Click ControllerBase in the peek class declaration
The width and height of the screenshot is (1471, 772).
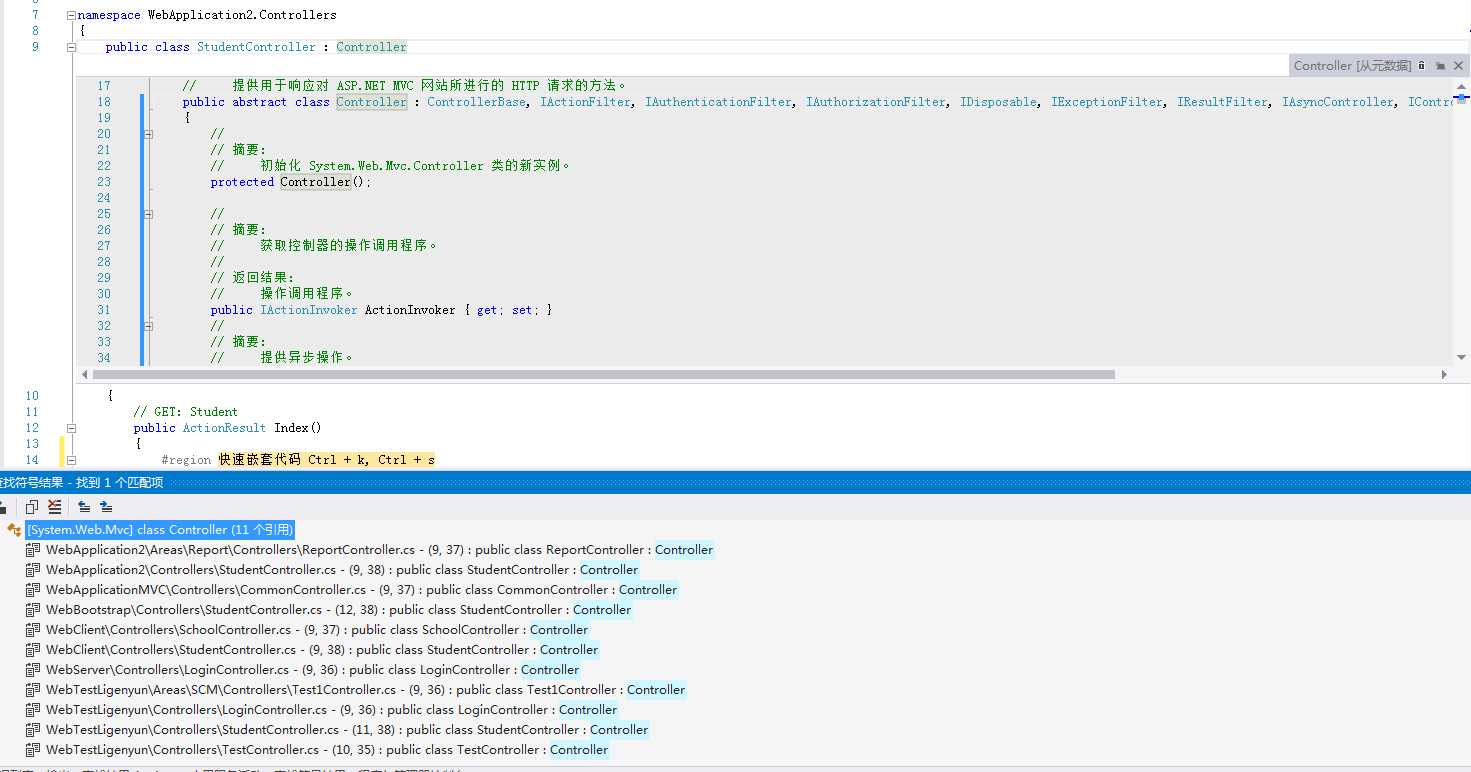pyautogui.click(x=477, y=102)
